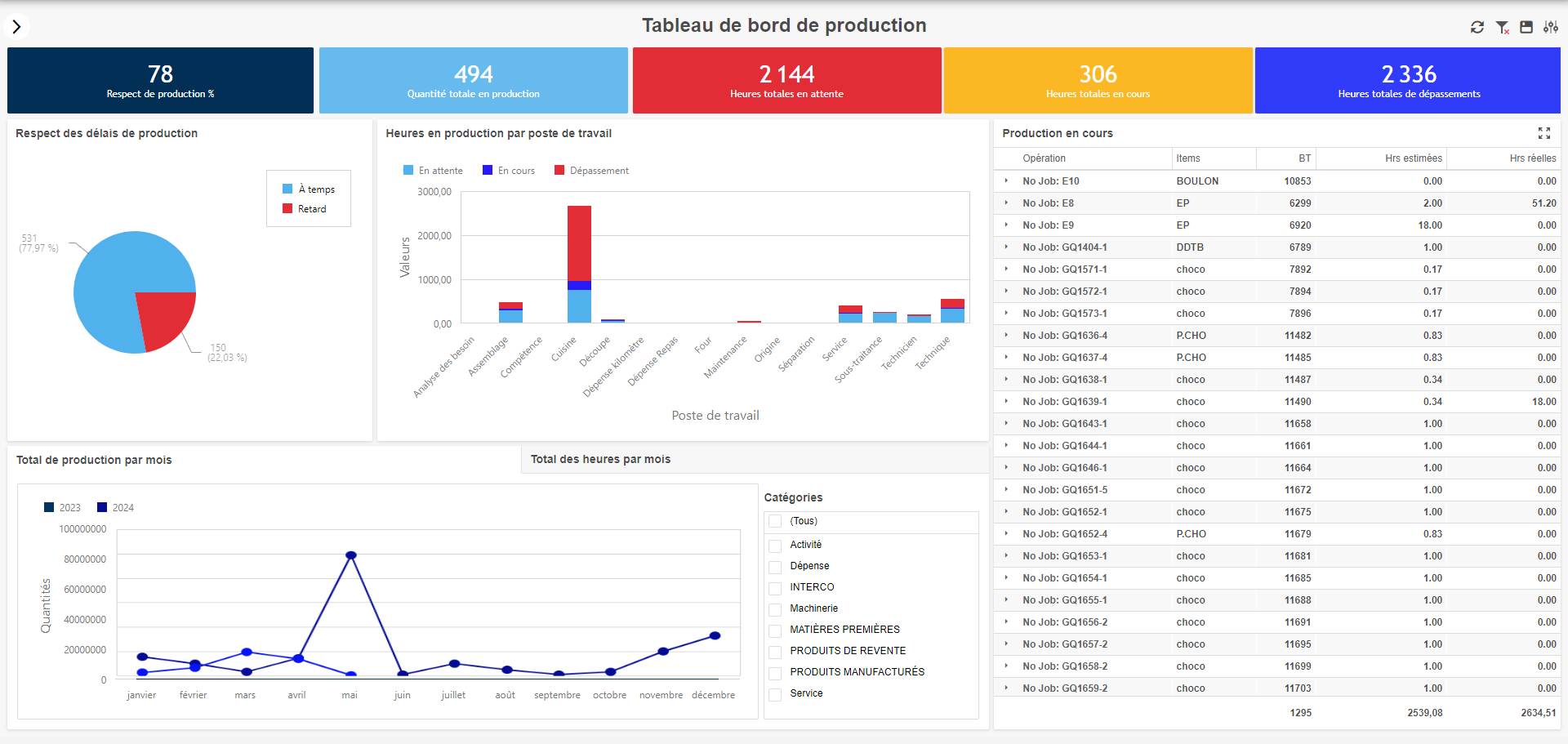The width and height of the screenshot is (1568, 744).
Task: Toggle En cours legend swatch
Action: pos(488,170)
